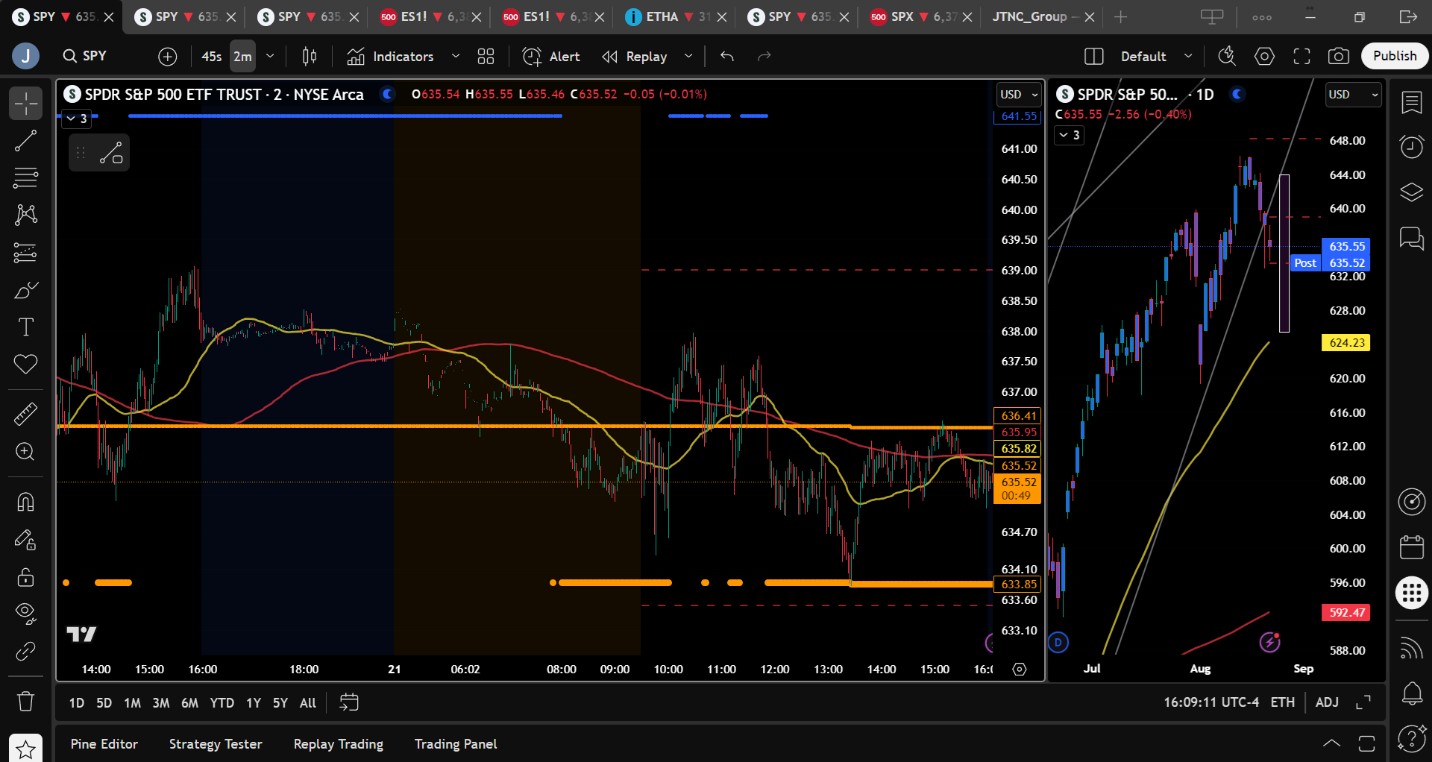Viewport: 1432px width, 762px height.
Task: Select the ruler measure tool
Action: pos(26,413)
